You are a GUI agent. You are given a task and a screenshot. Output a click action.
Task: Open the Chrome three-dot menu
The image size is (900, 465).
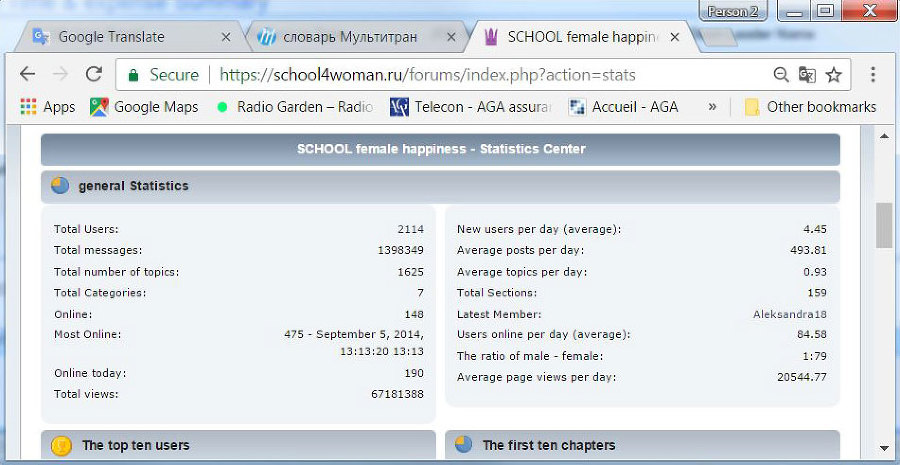(x=873, y=75)
